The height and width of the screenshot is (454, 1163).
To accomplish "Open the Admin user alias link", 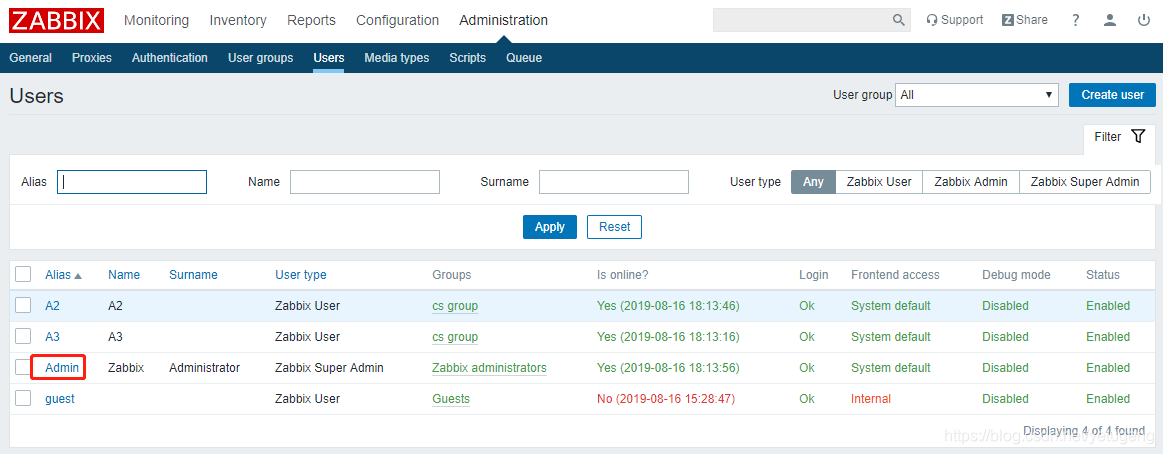I will tap(62, 368).
